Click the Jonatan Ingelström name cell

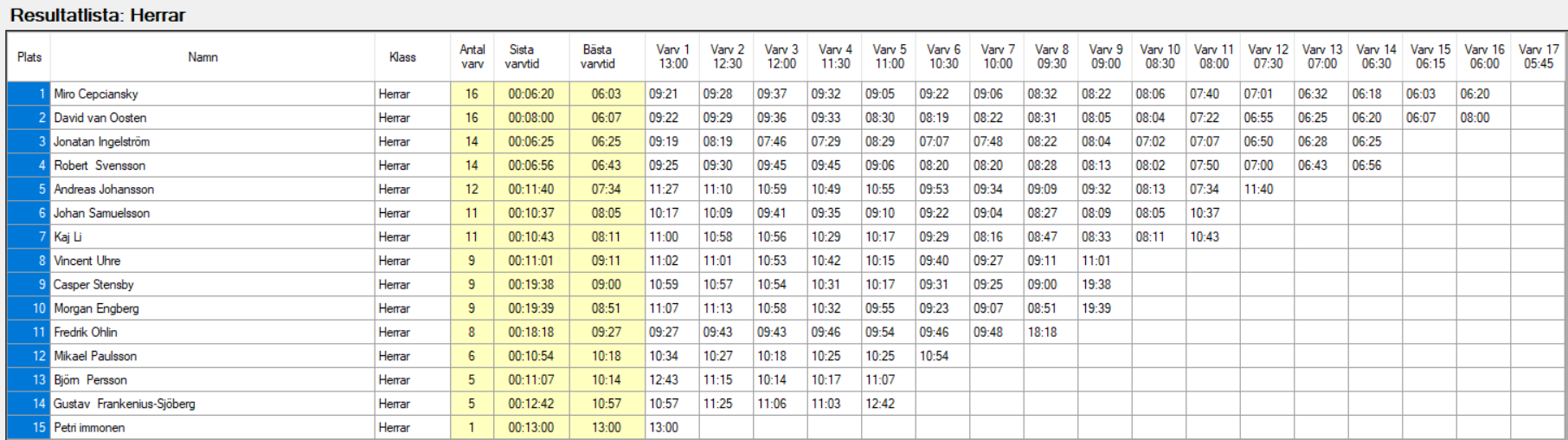coord(212,141)
